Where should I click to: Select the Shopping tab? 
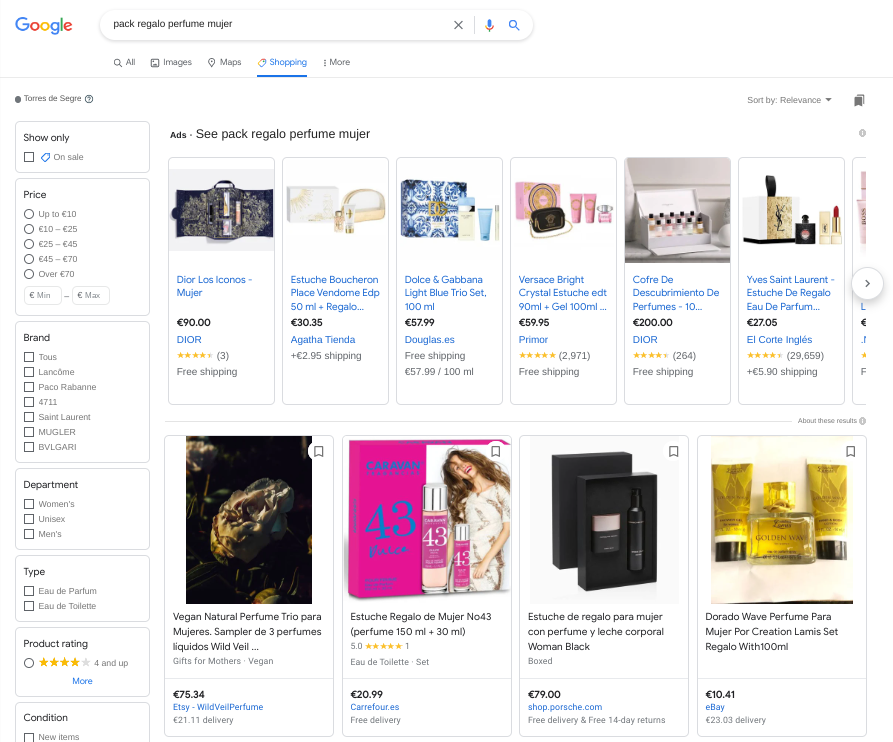tap(282, 62)
